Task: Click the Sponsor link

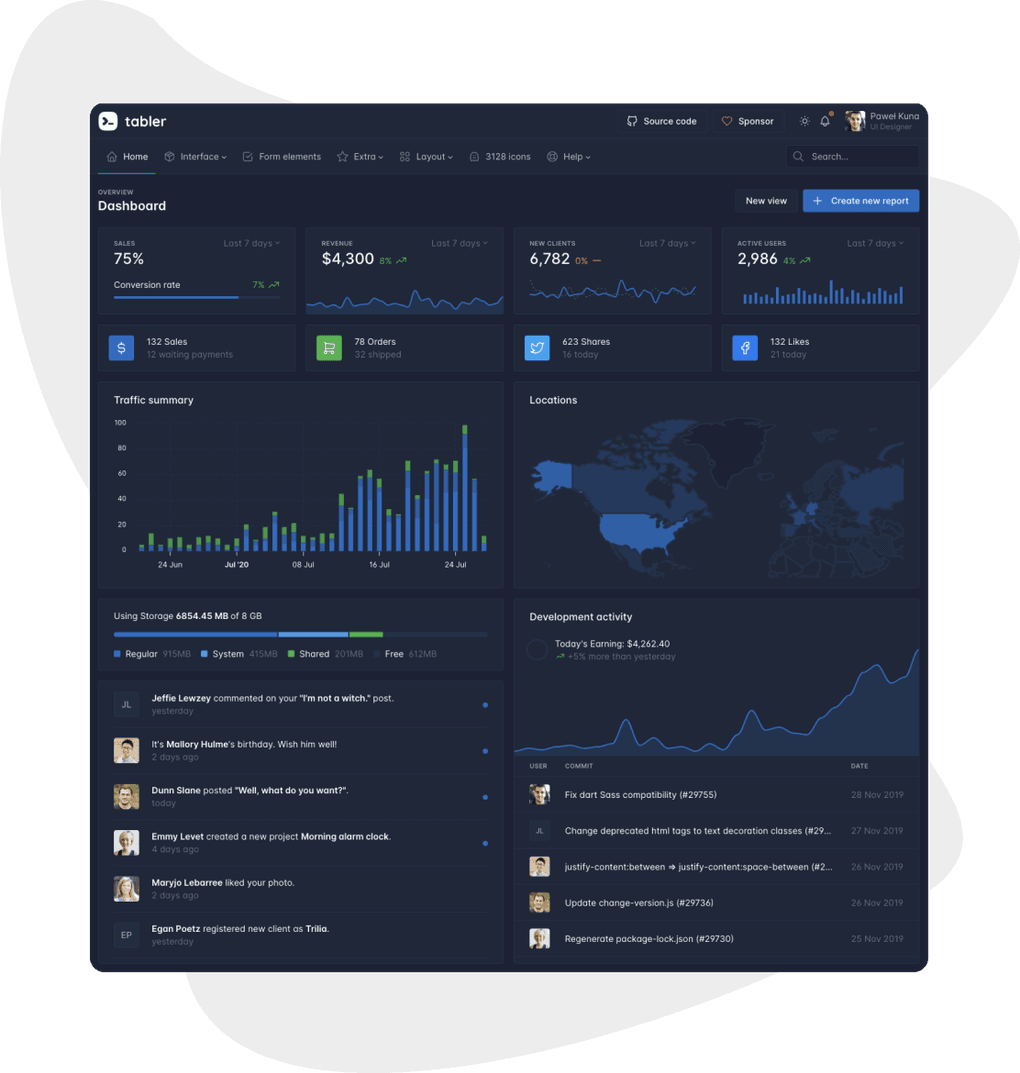Action: point(748,120)
